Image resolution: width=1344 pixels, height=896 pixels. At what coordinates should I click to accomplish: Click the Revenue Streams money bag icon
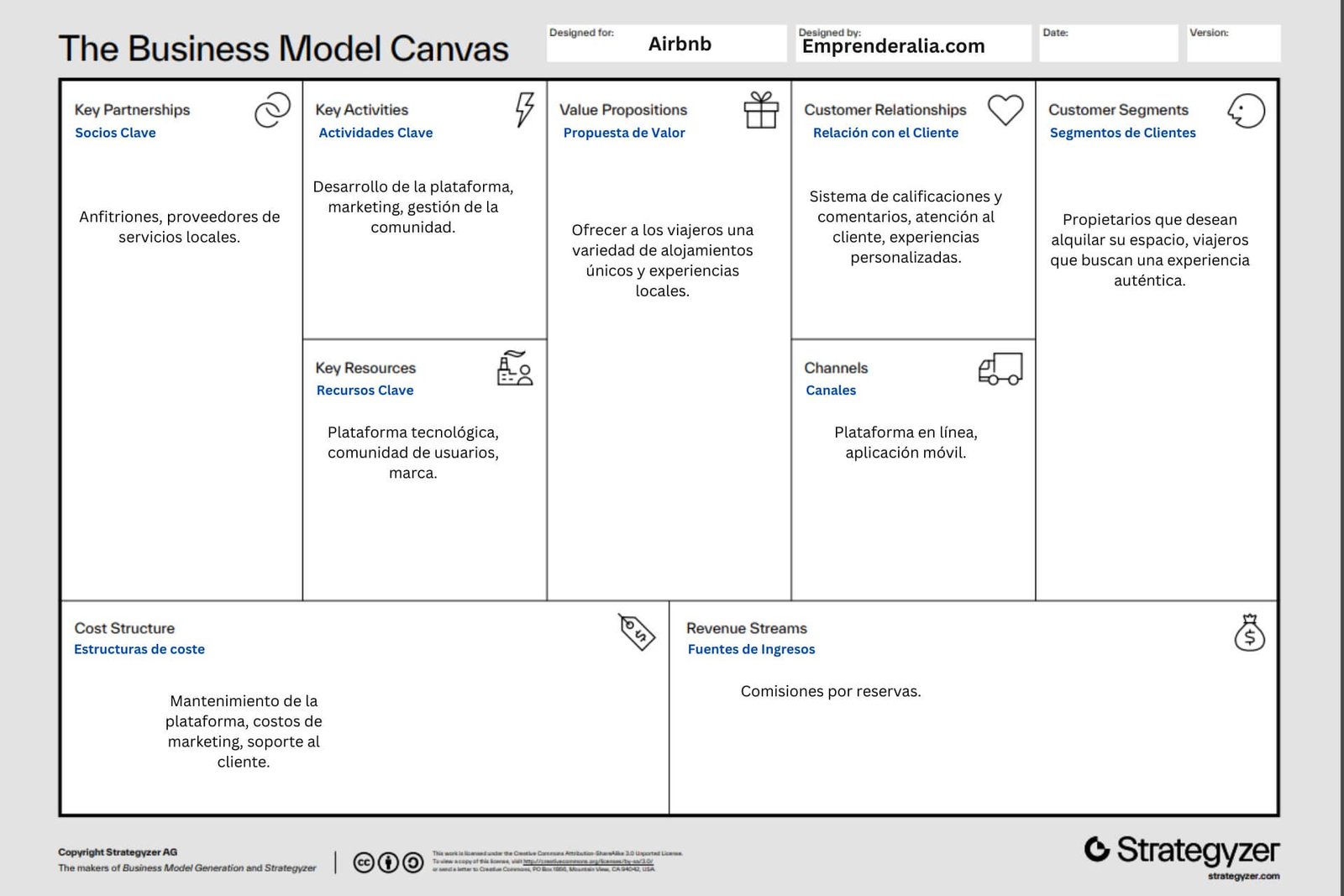pos(1250,632)
